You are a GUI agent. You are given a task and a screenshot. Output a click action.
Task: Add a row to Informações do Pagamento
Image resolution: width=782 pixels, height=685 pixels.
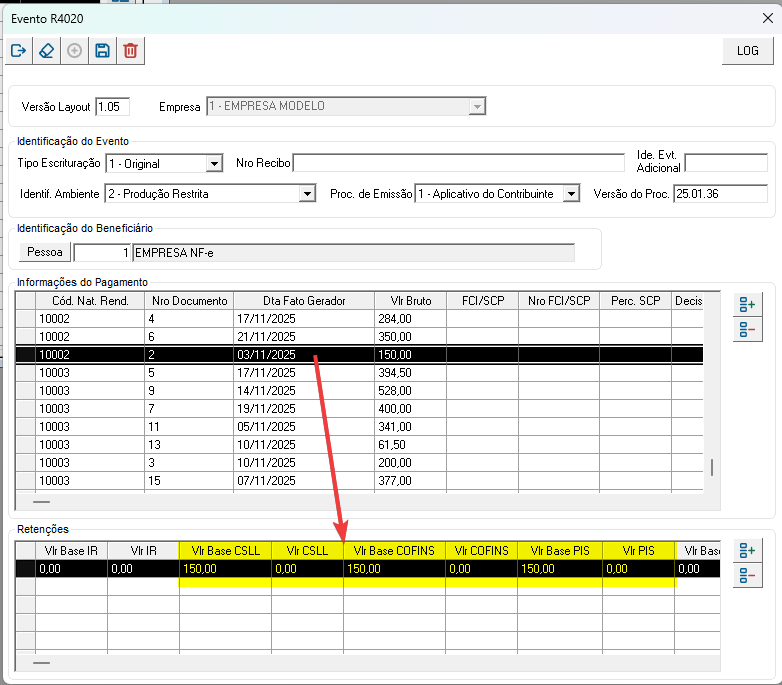pyautogui.click(x=747, y=304)
